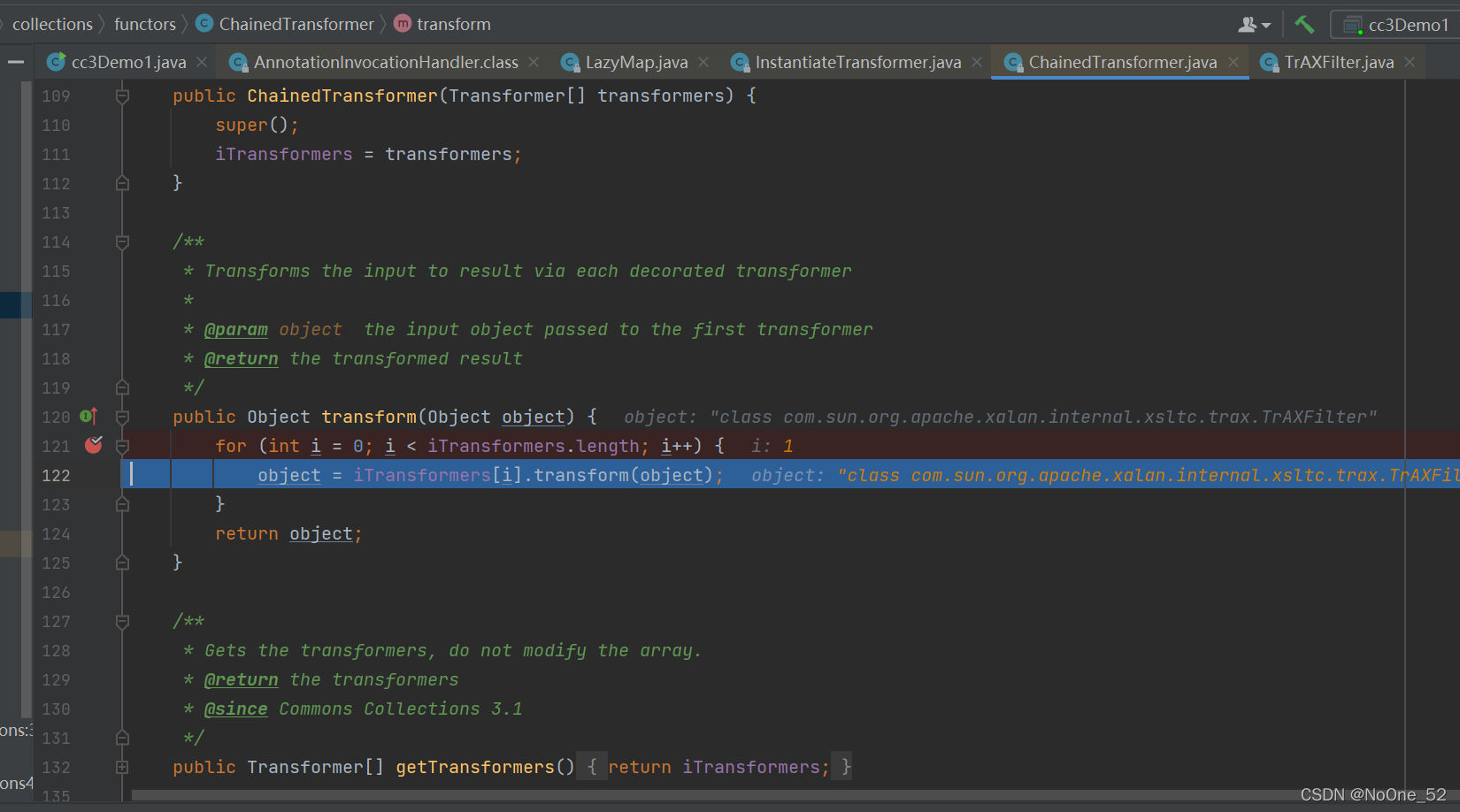Click the Build project hammer icon
This screenshot has height=812, width=1460.
(x=1304, y=25)
